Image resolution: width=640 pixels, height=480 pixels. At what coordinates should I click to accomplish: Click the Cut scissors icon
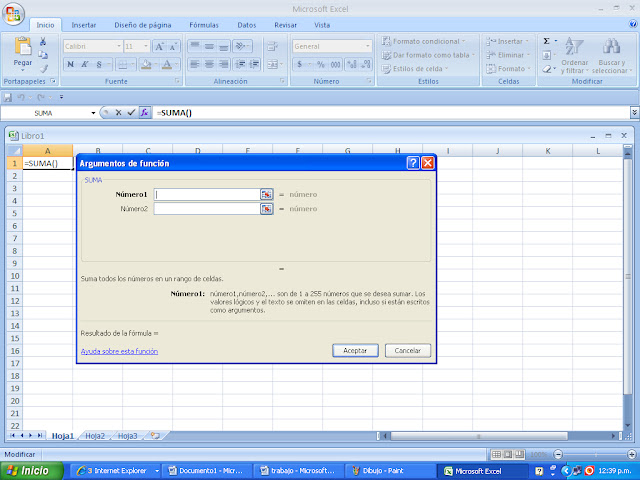coord(43,41)
